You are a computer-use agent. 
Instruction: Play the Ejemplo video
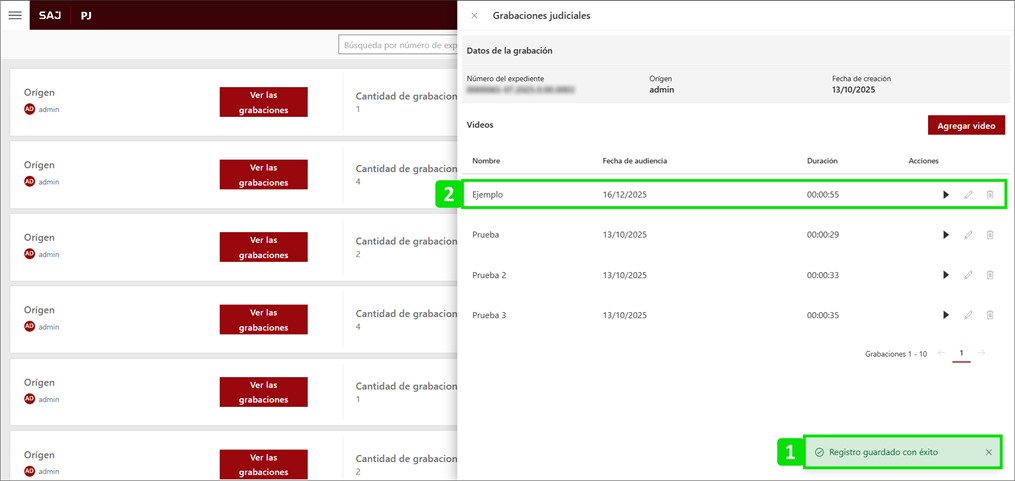(946, 194)
